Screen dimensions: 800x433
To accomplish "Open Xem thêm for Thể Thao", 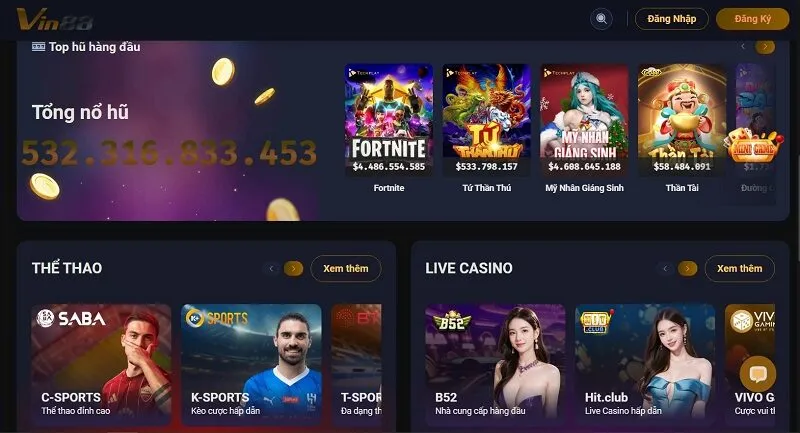I will click(345, 268).
